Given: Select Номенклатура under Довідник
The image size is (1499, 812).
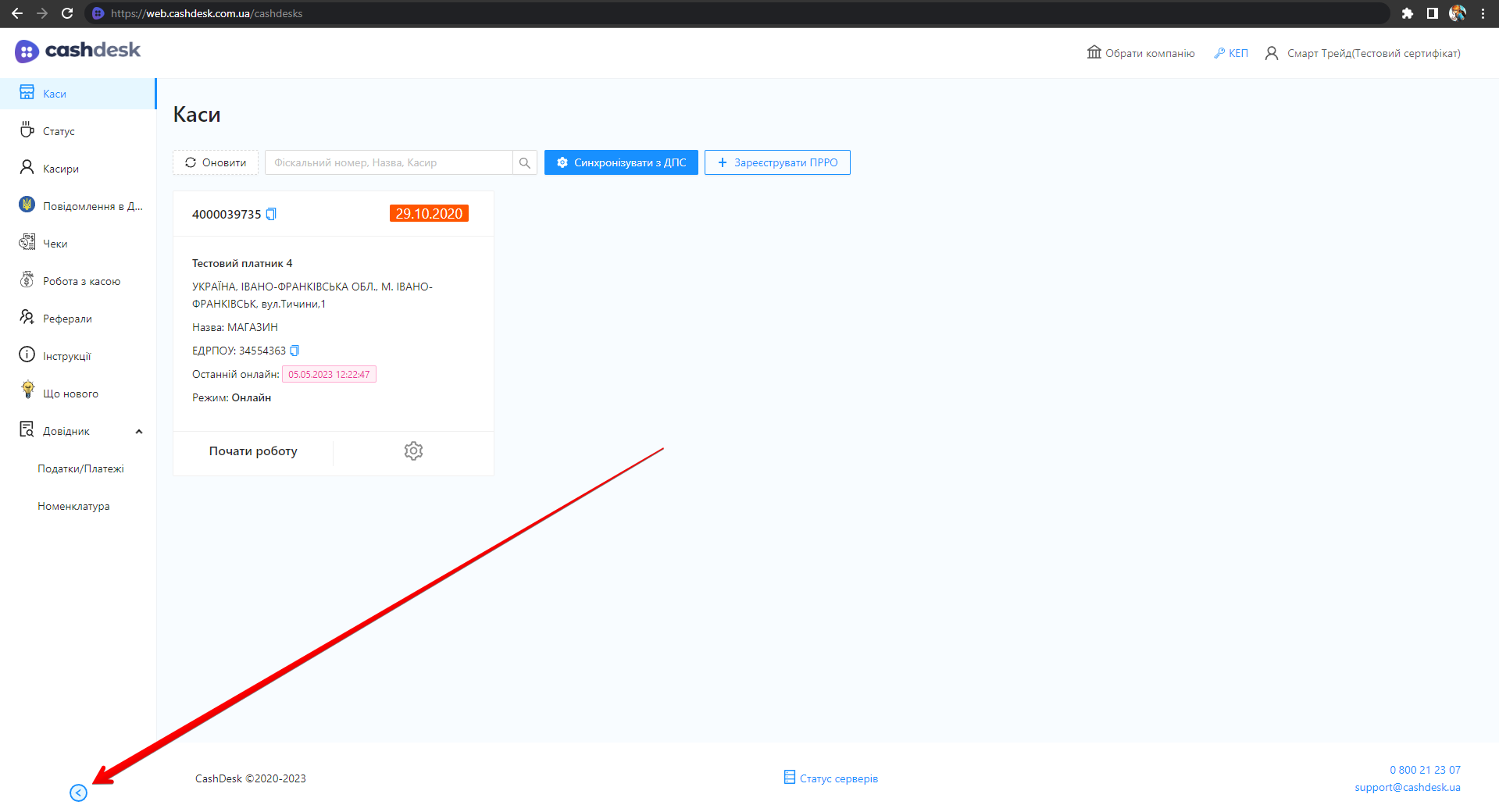Looking at the screenshot, I should point(73,506).
